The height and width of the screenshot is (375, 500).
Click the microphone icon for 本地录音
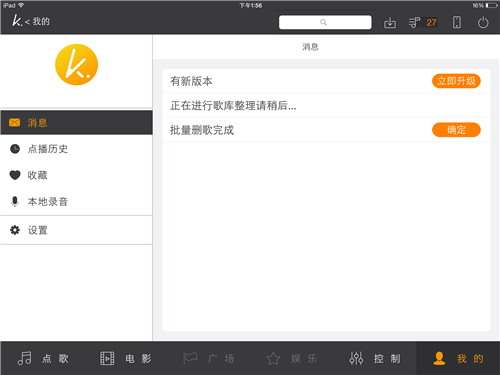[x=15, y=201]
